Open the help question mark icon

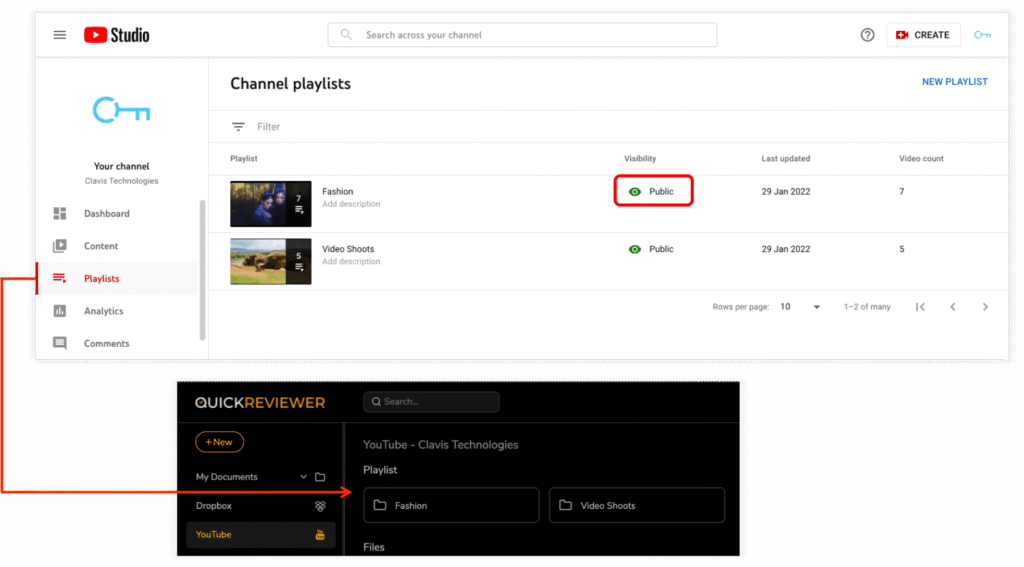(x=867, y=35)
